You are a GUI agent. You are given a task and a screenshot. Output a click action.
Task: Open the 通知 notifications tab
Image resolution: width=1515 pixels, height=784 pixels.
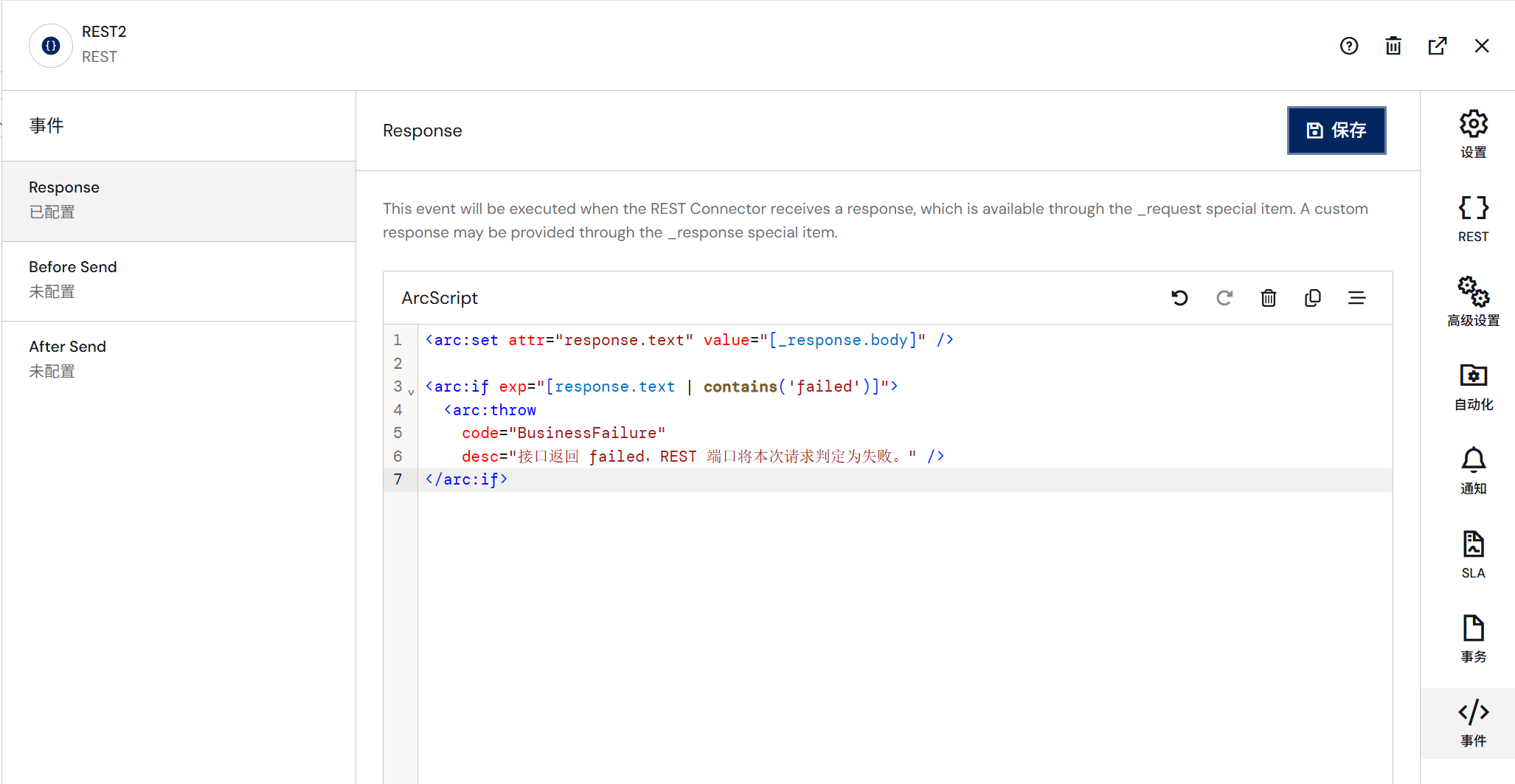pos(1474,471)
